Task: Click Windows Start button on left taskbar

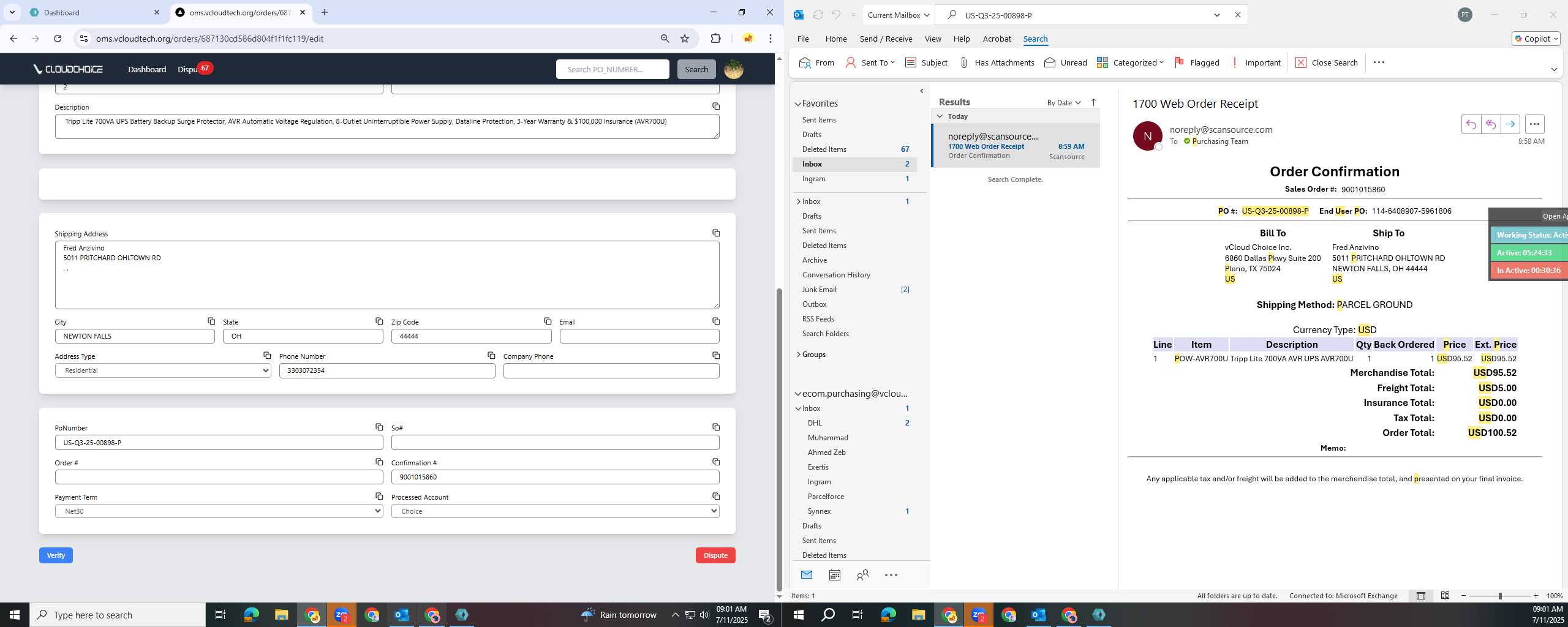Action: click(x=15, y=615)
